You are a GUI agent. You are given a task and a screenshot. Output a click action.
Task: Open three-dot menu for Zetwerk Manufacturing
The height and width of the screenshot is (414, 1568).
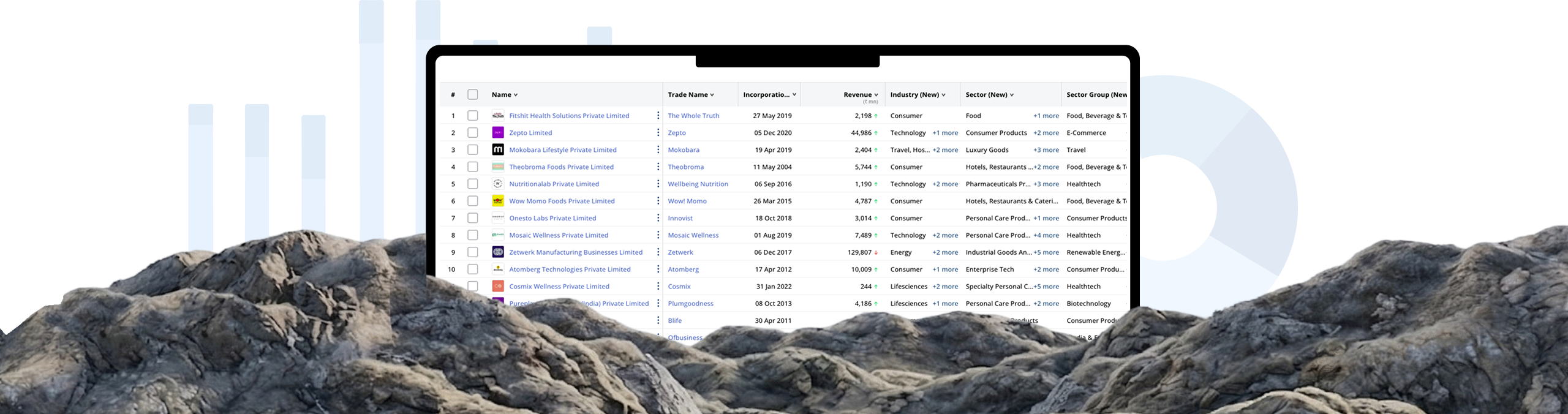[658, 252]
